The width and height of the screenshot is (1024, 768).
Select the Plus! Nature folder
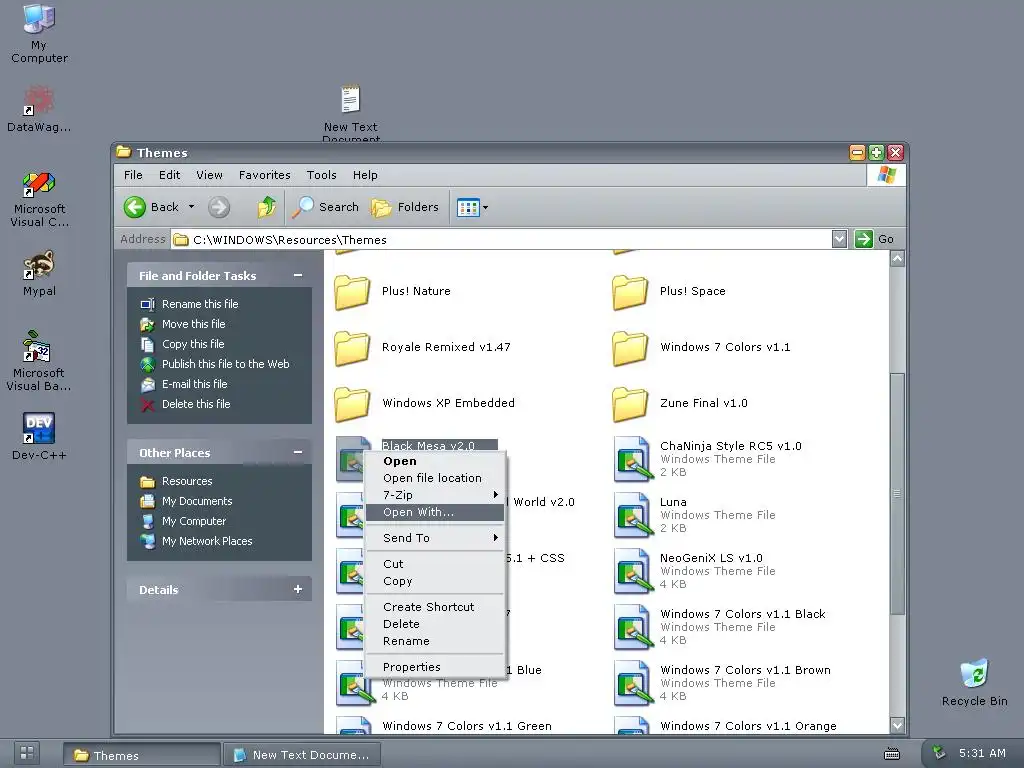pos(393,292)
